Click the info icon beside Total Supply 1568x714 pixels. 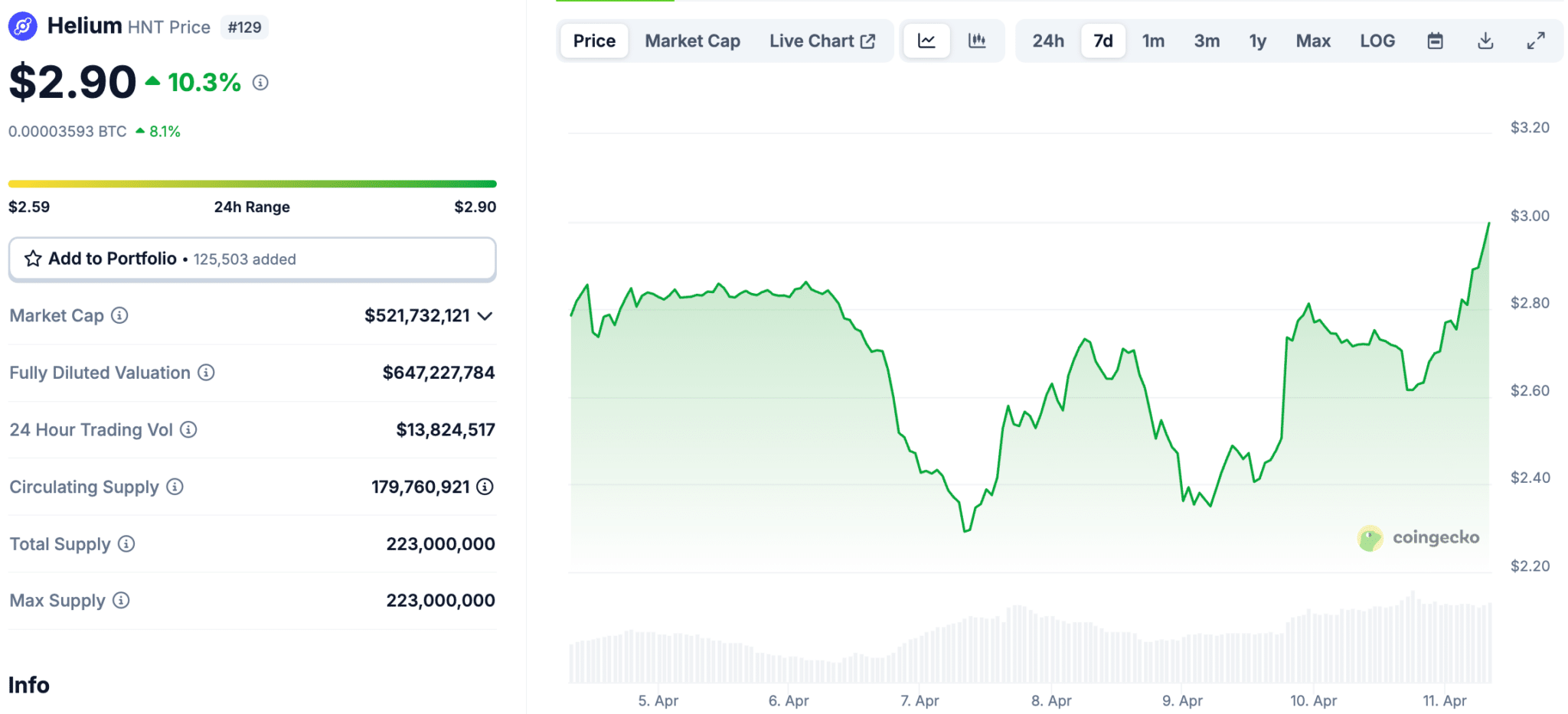coord(127,543)
